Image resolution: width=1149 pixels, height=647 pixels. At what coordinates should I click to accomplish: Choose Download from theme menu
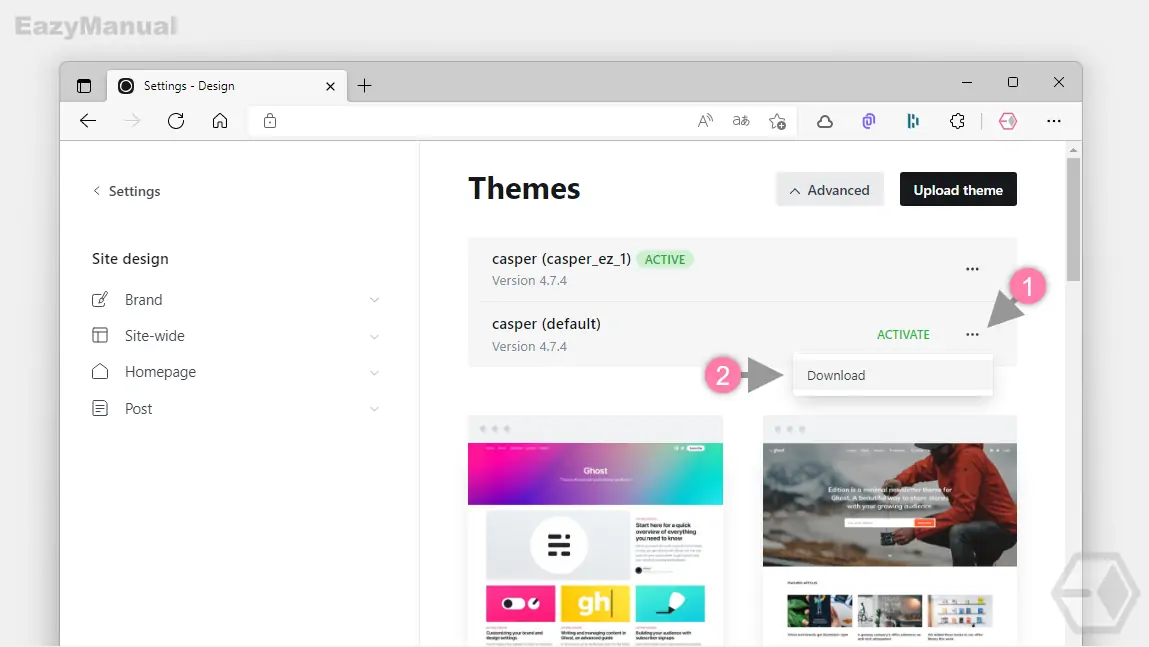(893, 375)
